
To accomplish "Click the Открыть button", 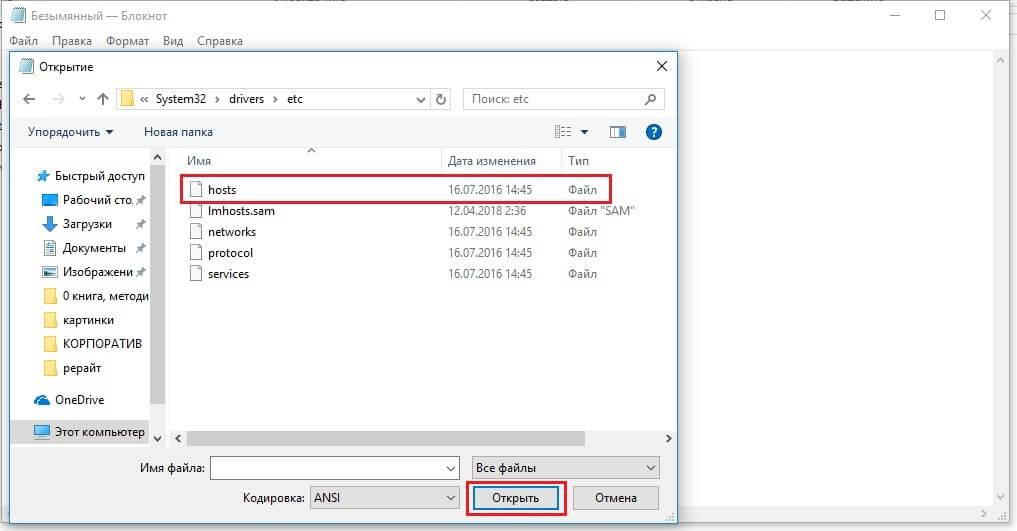I will point(516,498).
